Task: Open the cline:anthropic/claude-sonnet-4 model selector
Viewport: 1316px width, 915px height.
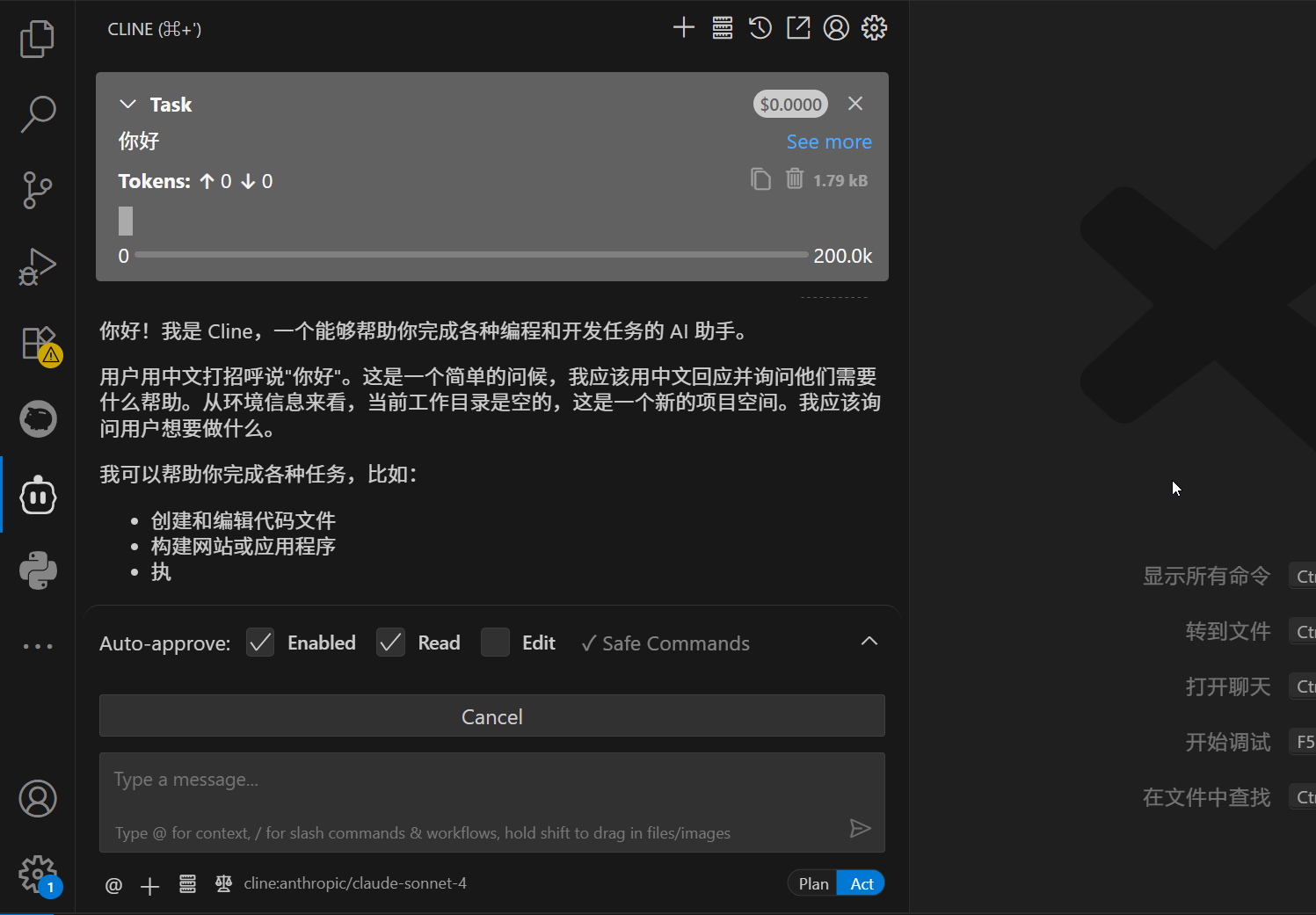Action: click(x=354, y=883)
